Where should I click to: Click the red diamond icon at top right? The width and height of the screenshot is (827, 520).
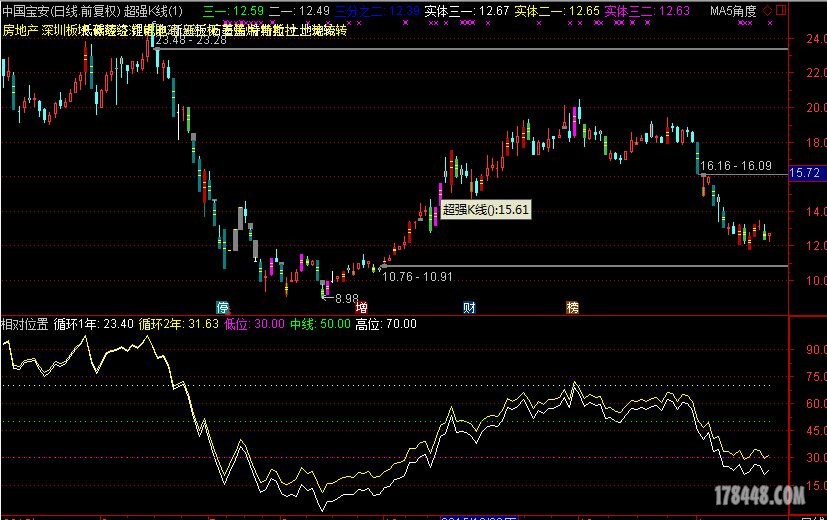[x=767, y=11]
